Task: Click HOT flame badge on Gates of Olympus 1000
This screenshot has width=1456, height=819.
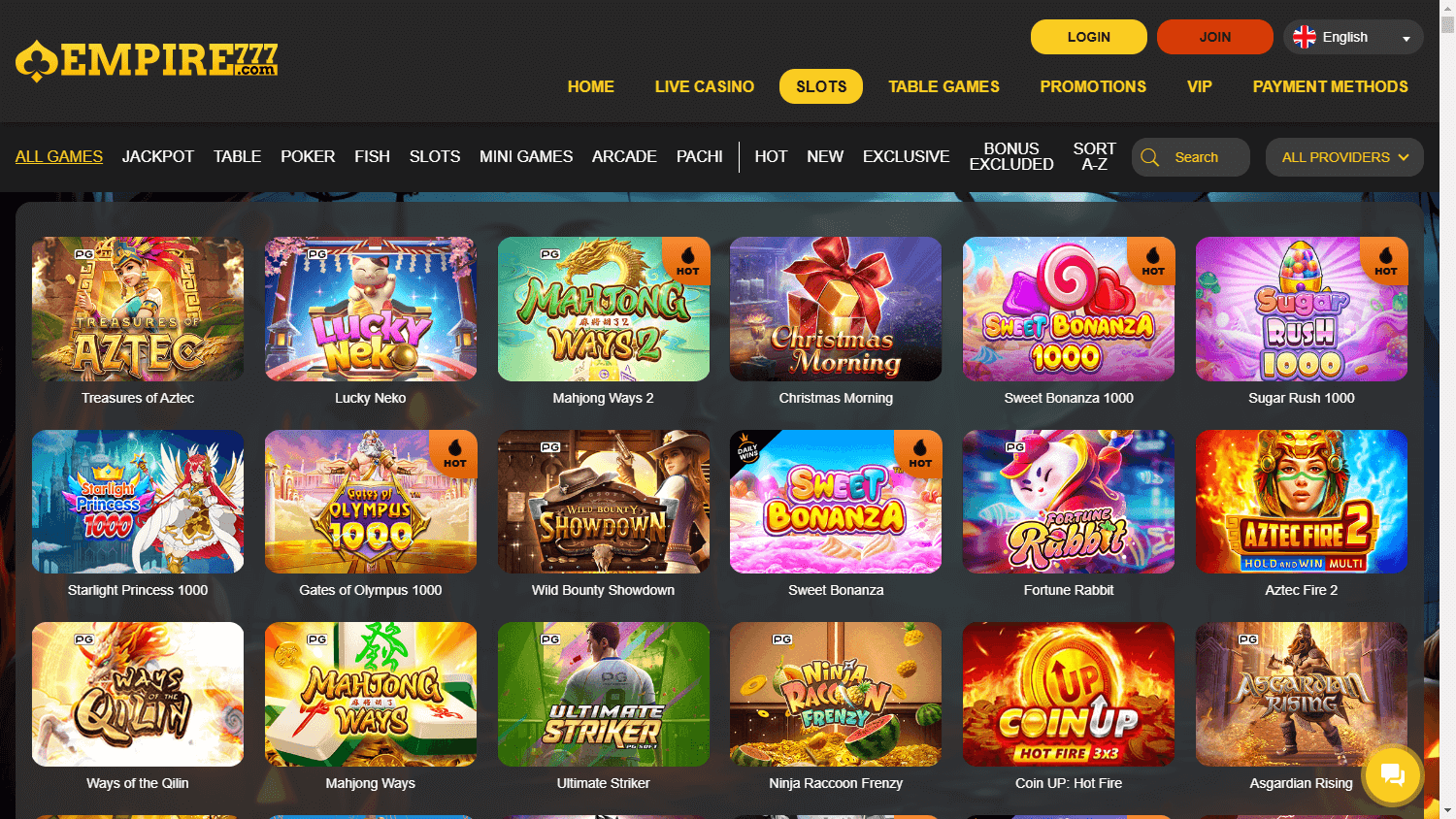Action: [454, 452]
